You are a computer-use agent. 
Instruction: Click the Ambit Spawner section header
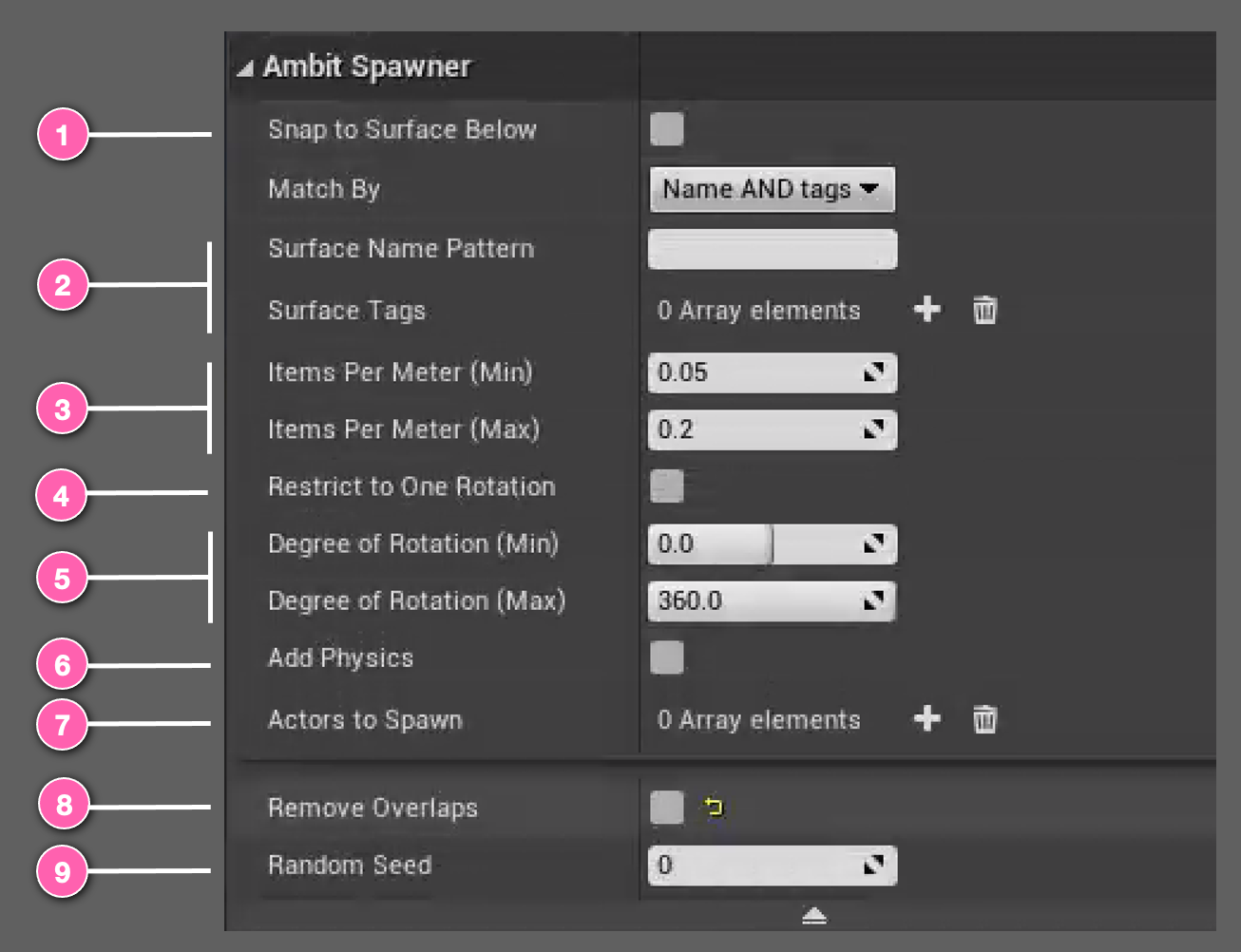point(367,67)
